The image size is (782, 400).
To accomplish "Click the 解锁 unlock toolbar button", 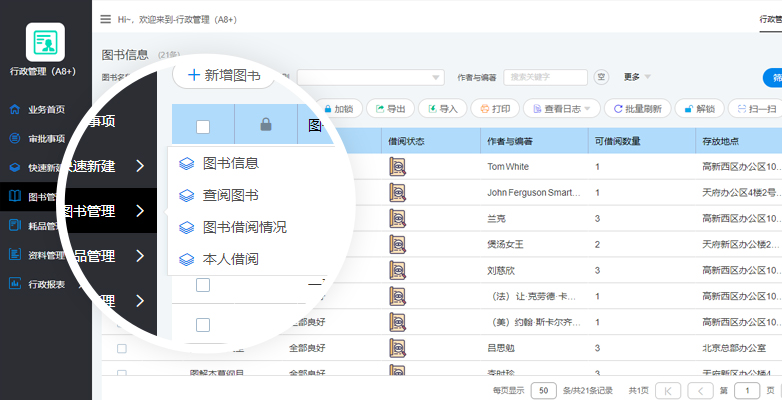I will [699, 108].
